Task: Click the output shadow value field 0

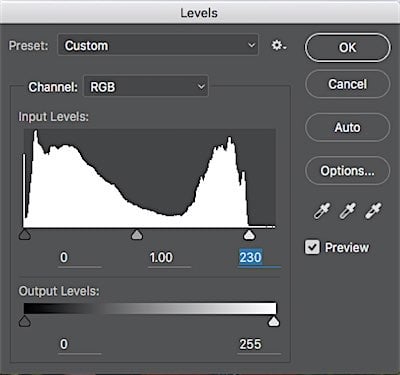Action: (x=79, y=345)
